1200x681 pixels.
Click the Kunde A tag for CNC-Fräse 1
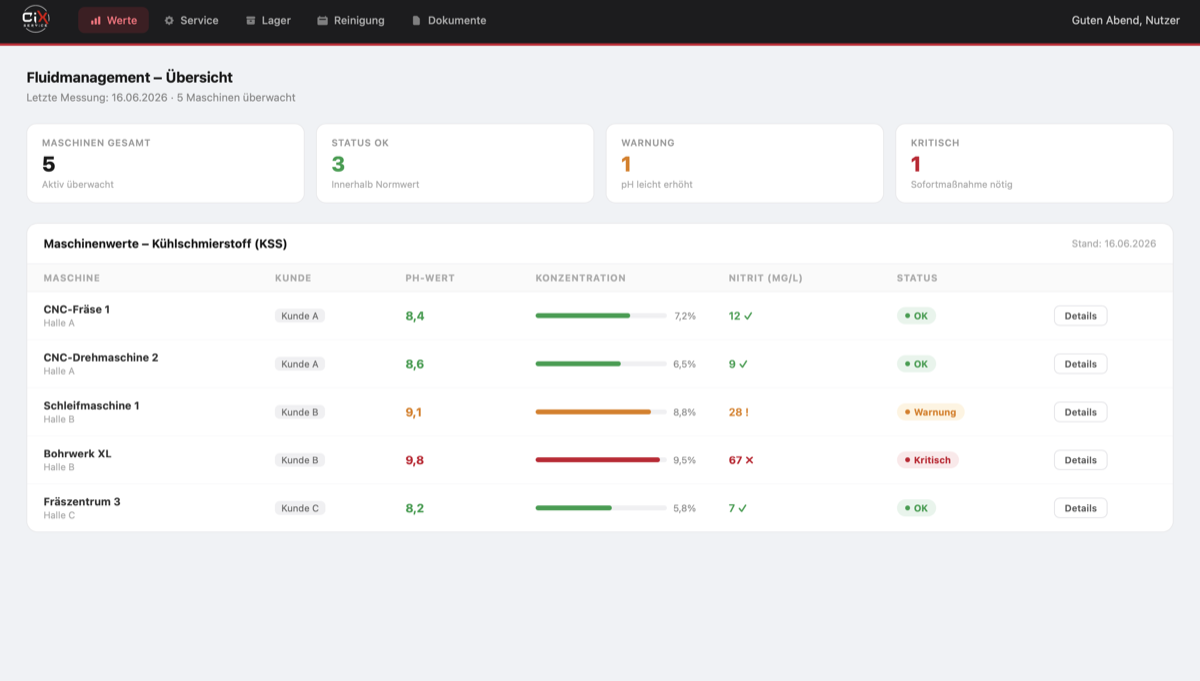pyautogui.click(x=300, y=316)
